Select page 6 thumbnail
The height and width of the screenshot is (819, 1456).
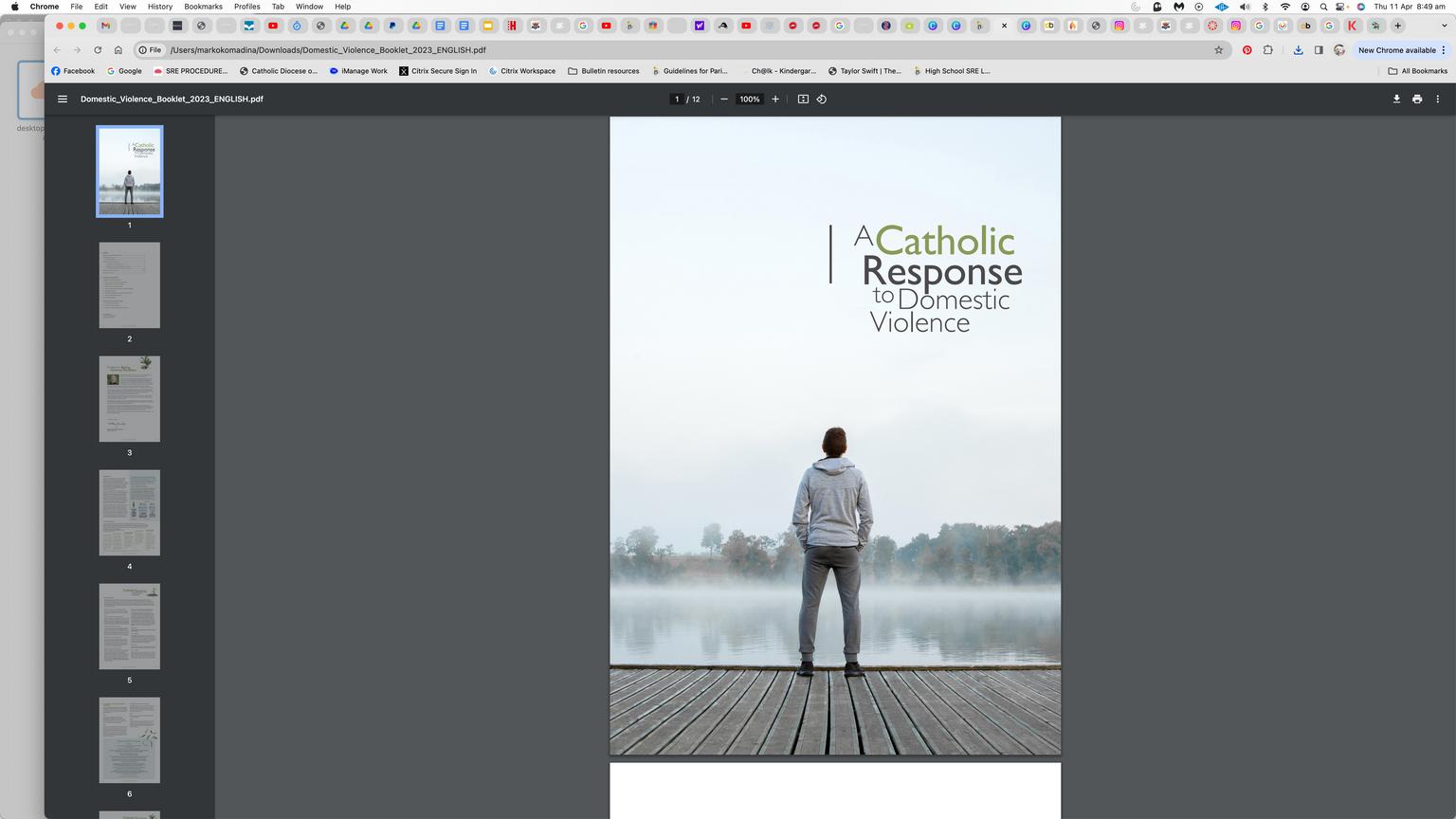[x=130, y=740]
